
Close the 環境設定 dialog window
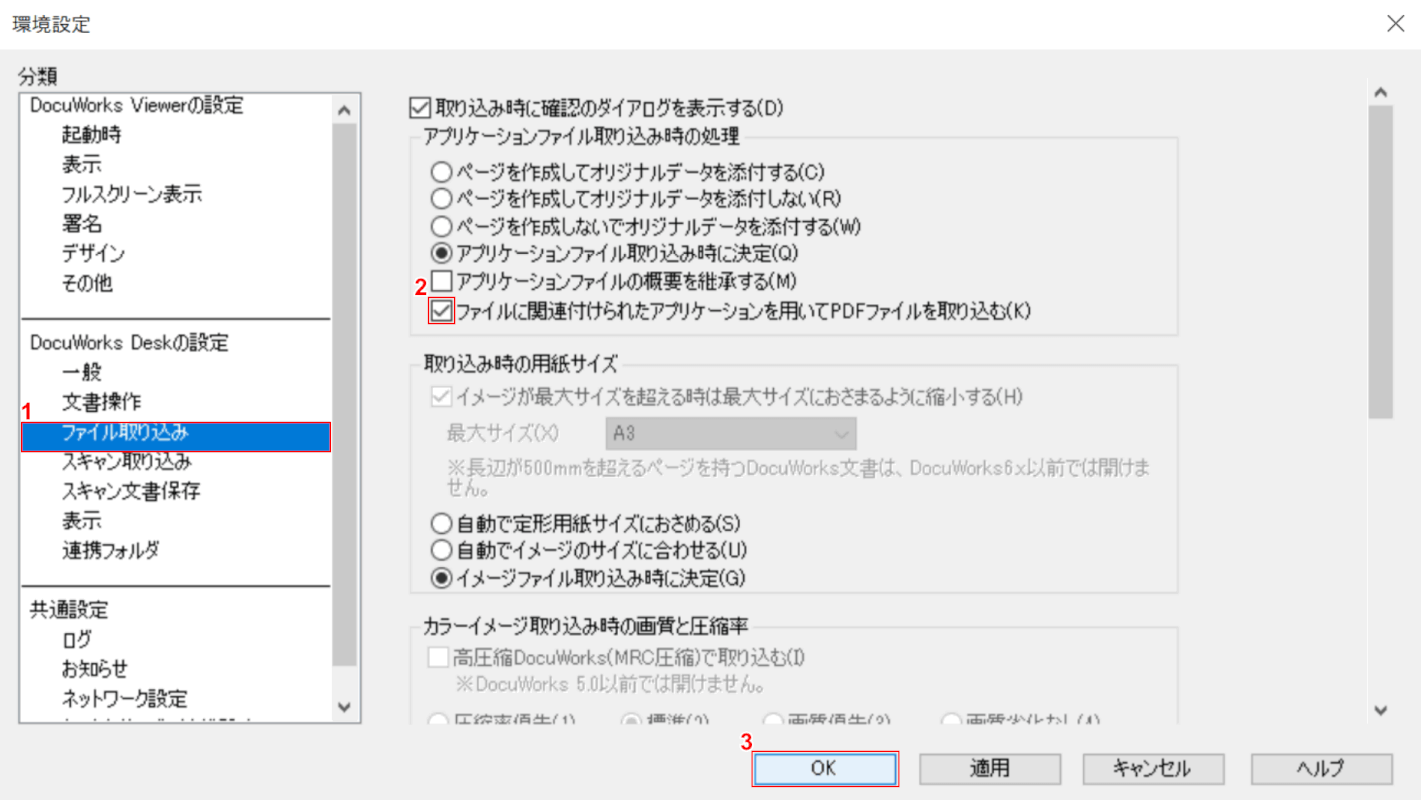pos(1395,24)
